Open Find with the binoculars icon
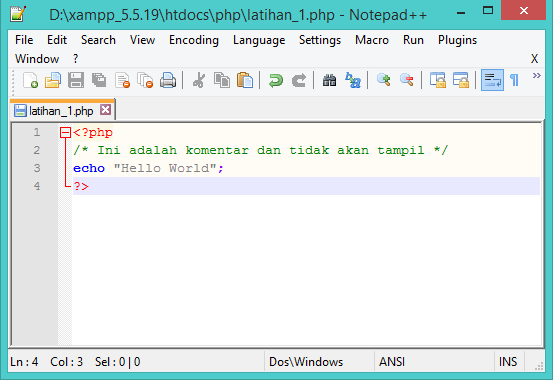 pyautogui.click(x=329, y=80)
